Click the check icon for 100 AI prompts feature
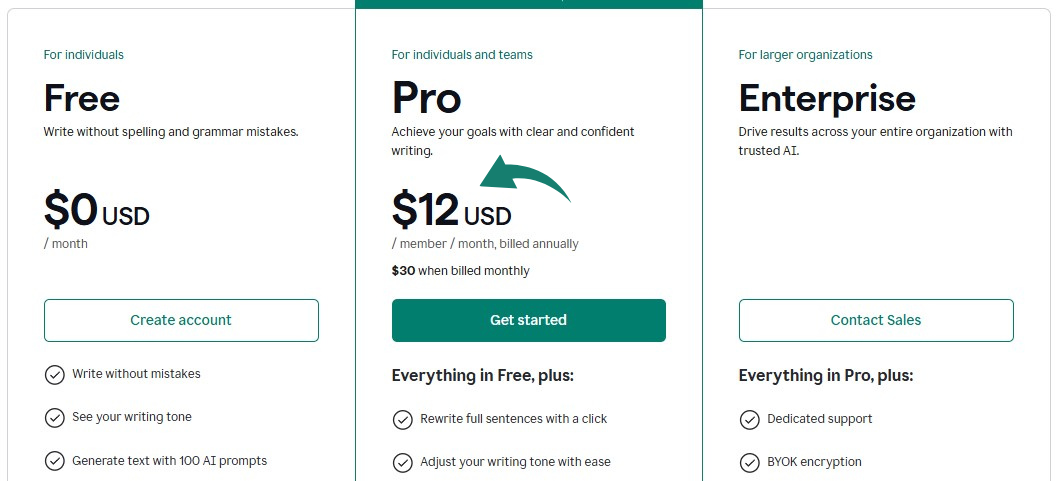1058x481 pixels. point(55,461)
